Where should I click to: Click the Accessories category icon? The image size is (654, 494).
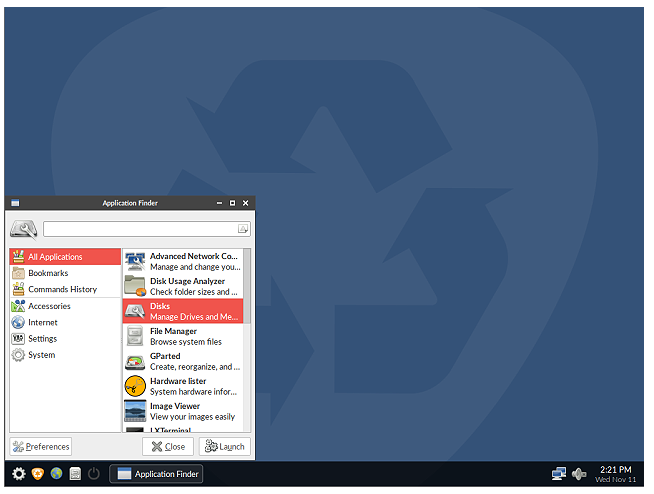point(18,306)
